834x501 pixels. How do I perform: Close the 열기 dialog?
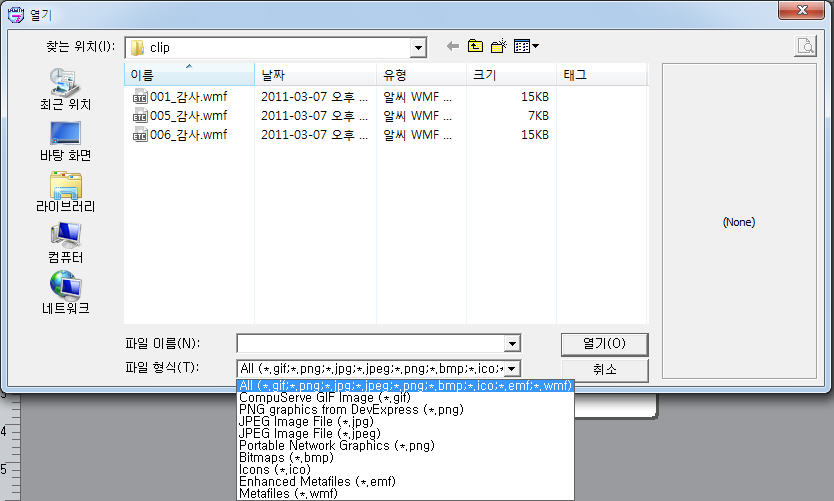[x=802, y=10]
